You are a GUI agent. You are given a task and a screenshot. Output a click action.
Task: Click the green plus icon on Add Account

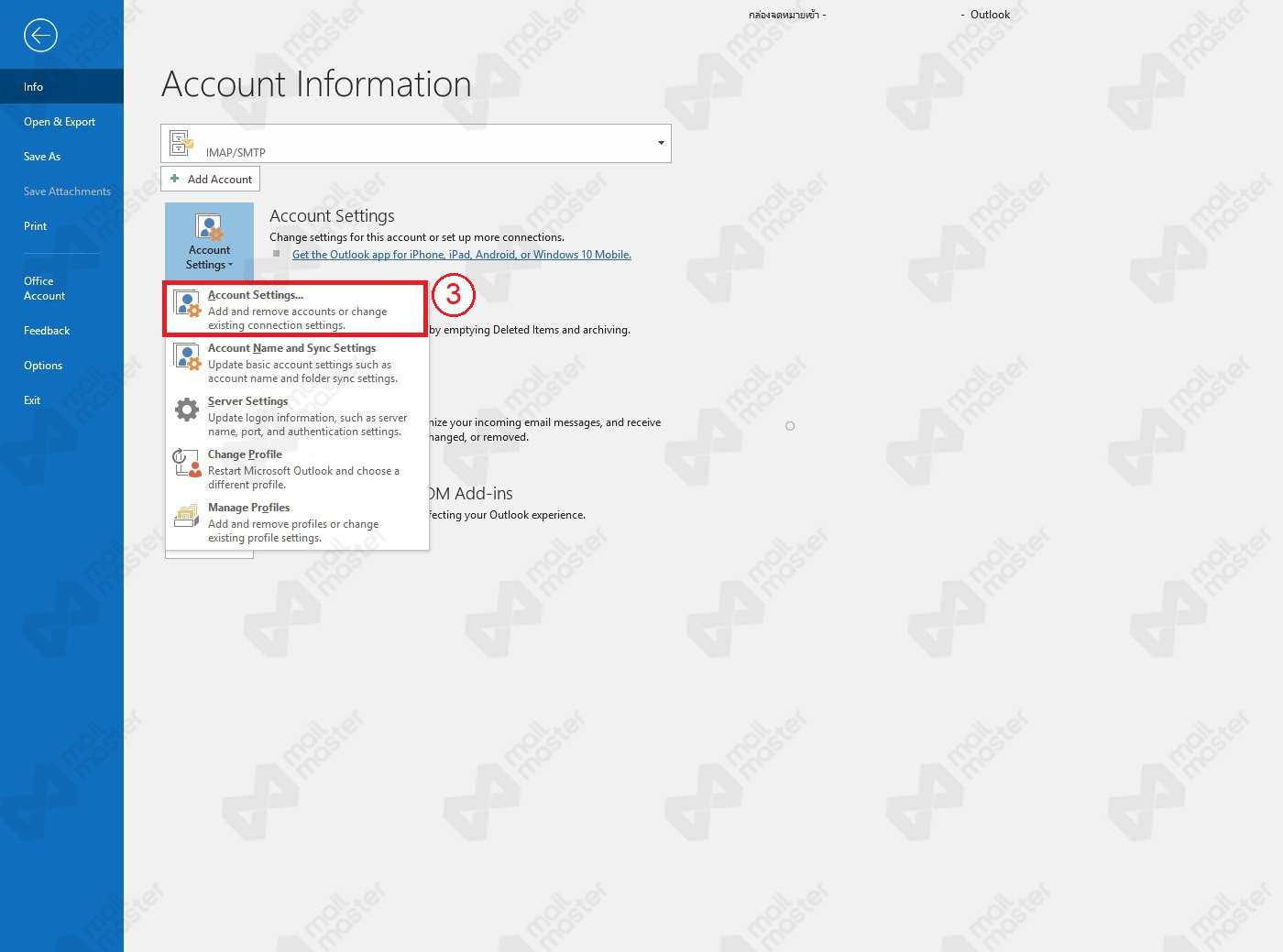click(175, 179)
